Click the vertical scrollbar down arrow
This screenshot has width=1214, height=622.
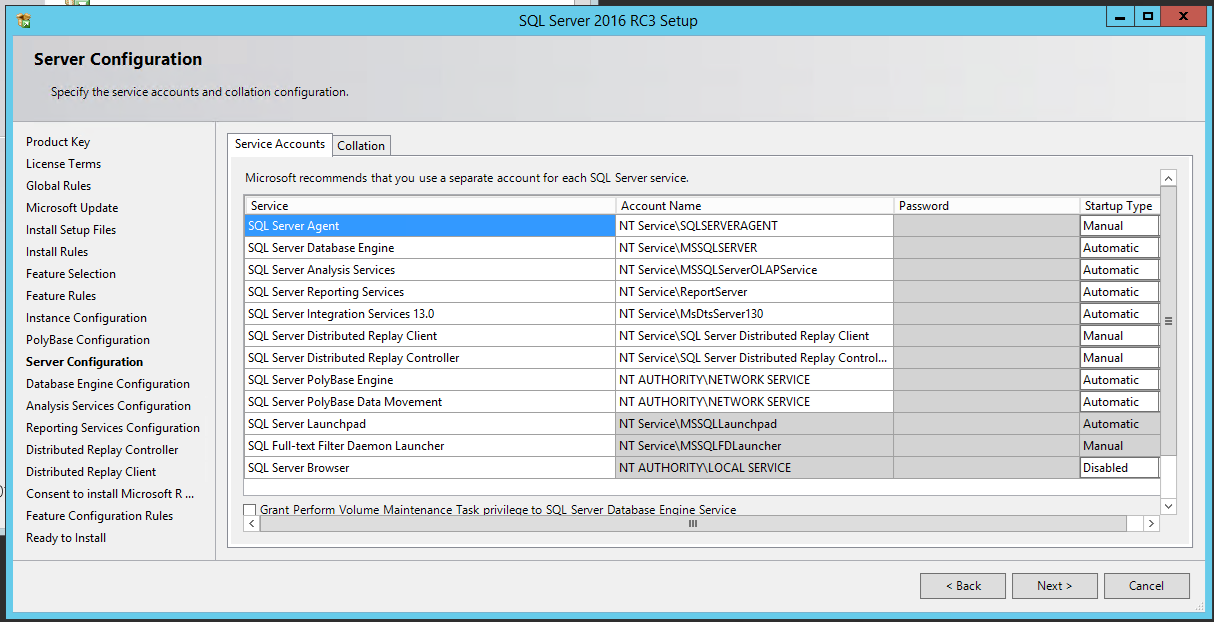coord(1168,506)
